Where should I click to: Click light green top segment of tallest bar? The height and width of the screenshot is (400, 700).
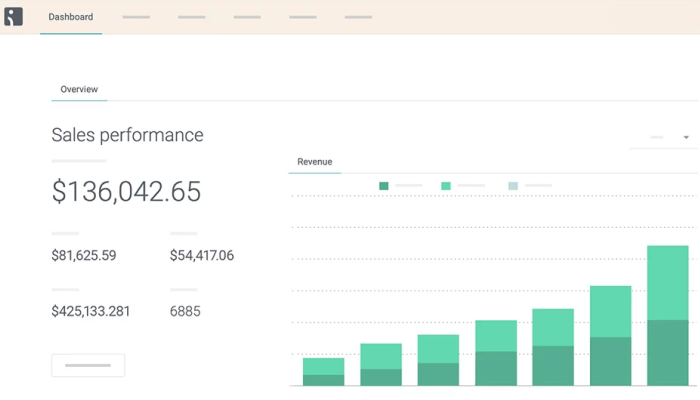(x=668, y=282)
